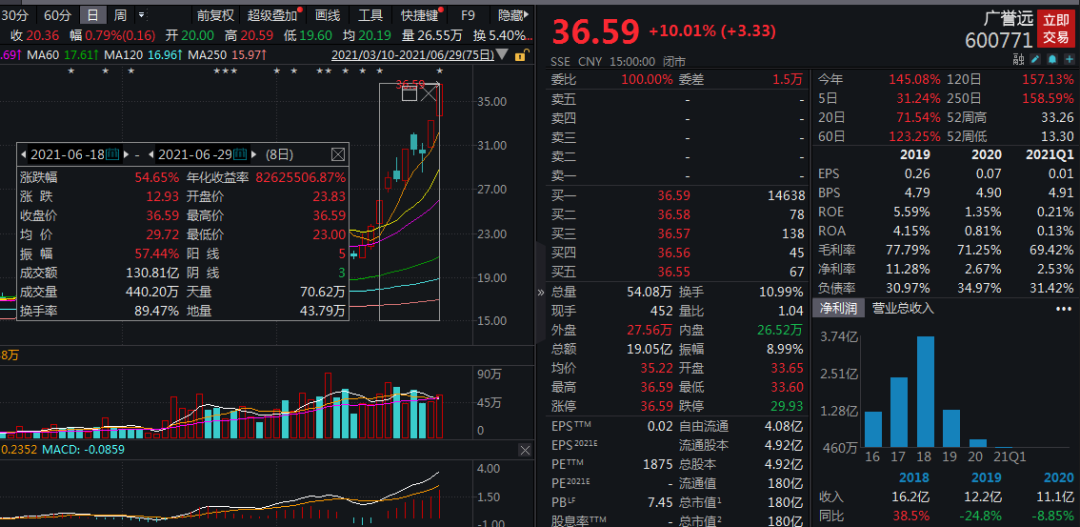
Task: Open the three-dots menu beside 营业总收入
Action: (1064, 309)
